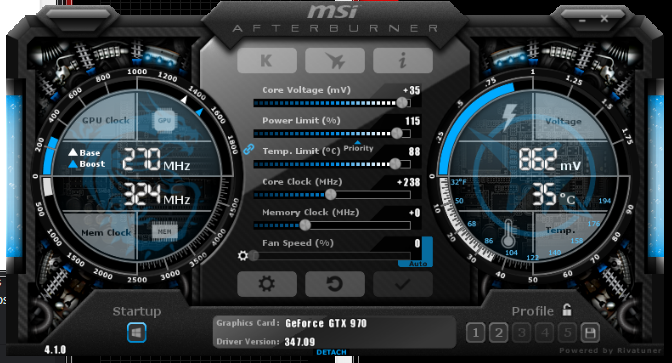The width and height of the screenshot is (672, 363).
Task: Click the Core Voltage slider handle
Action: (x=402, y=102)
